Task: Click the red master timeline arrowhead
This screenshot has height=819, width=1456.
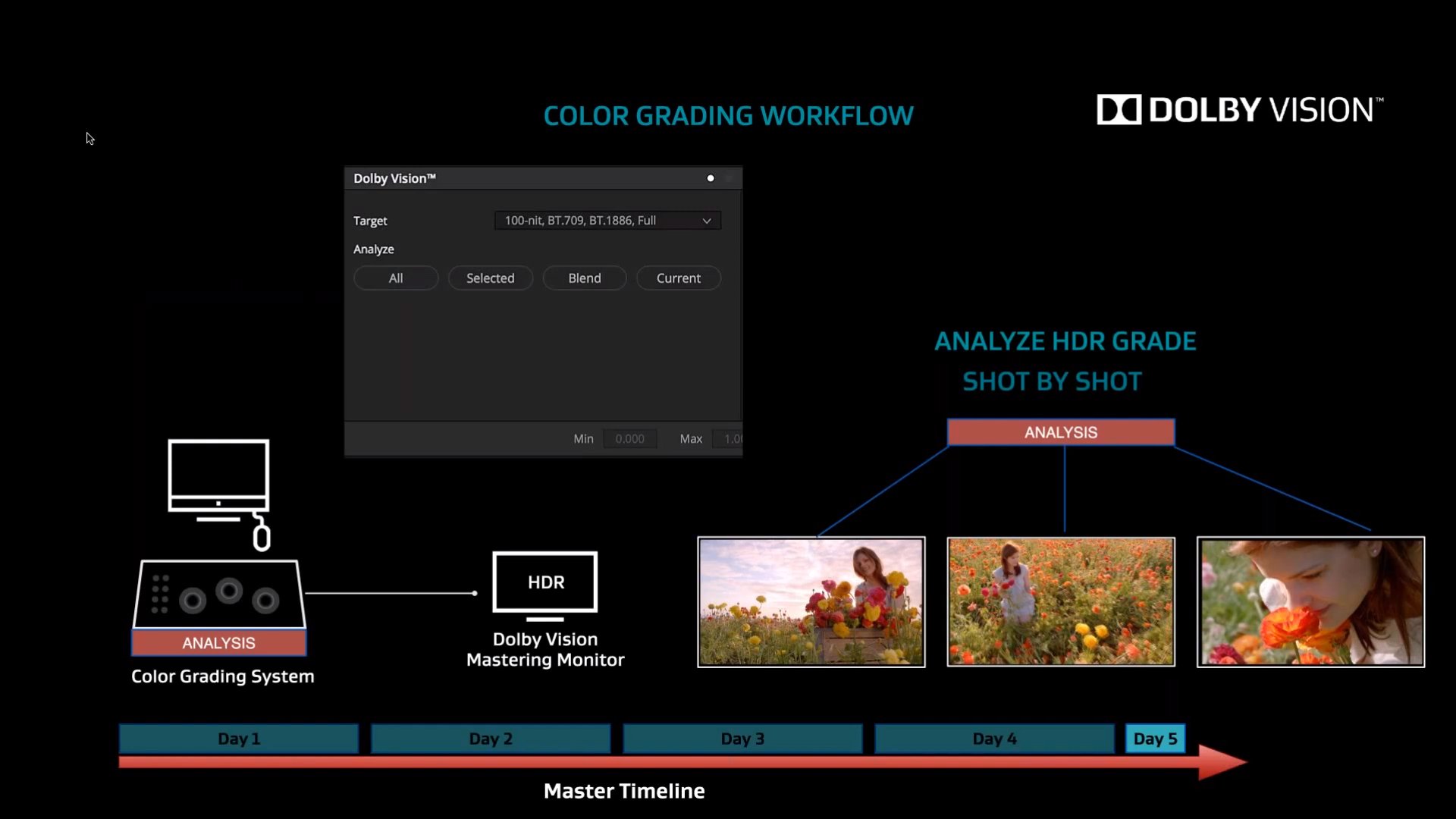Action: coord(1222,762)
